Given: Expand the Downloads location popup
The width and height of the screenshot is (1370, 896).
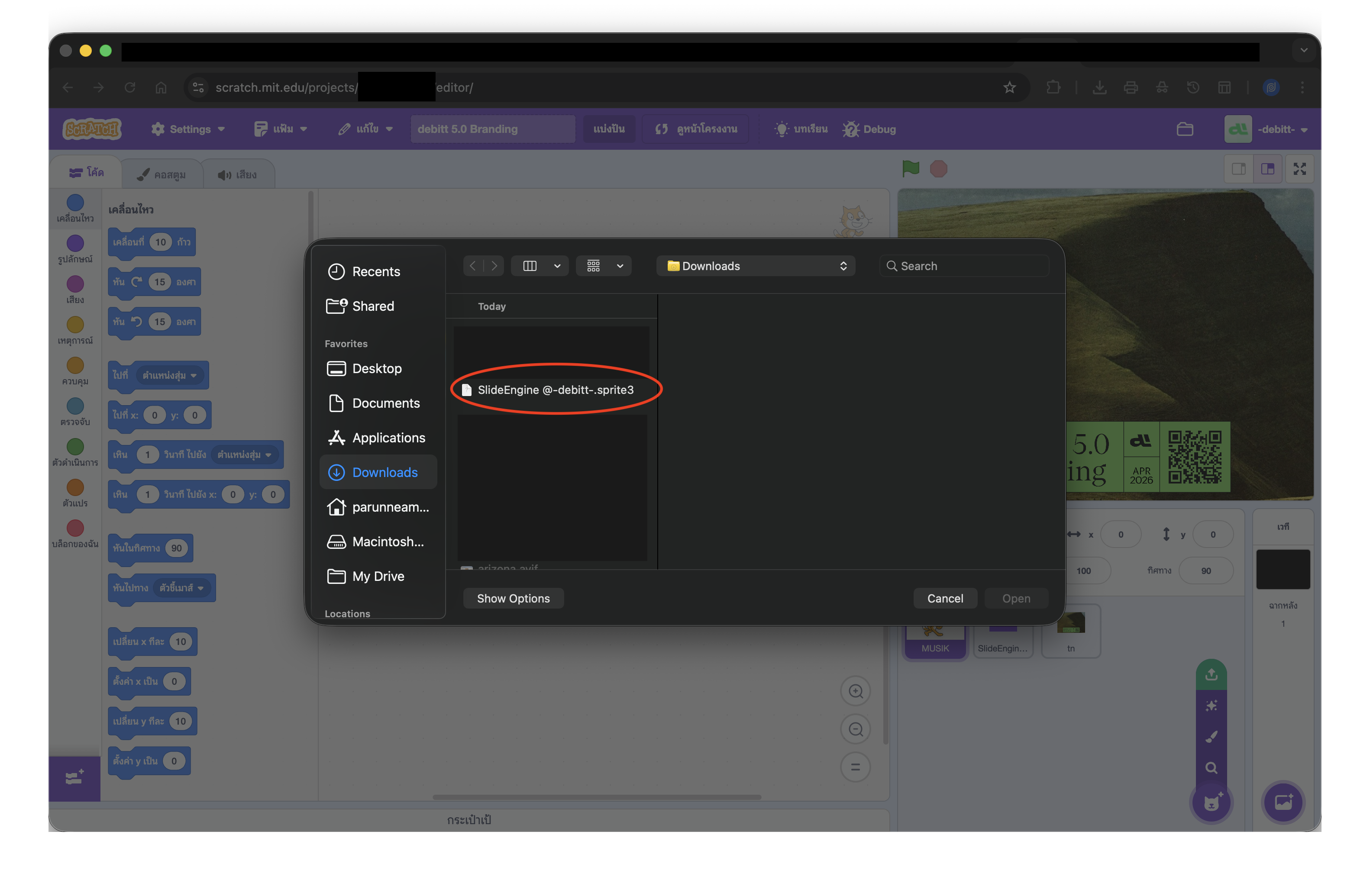Looking at the screenshot, I should tap(755, 266).
